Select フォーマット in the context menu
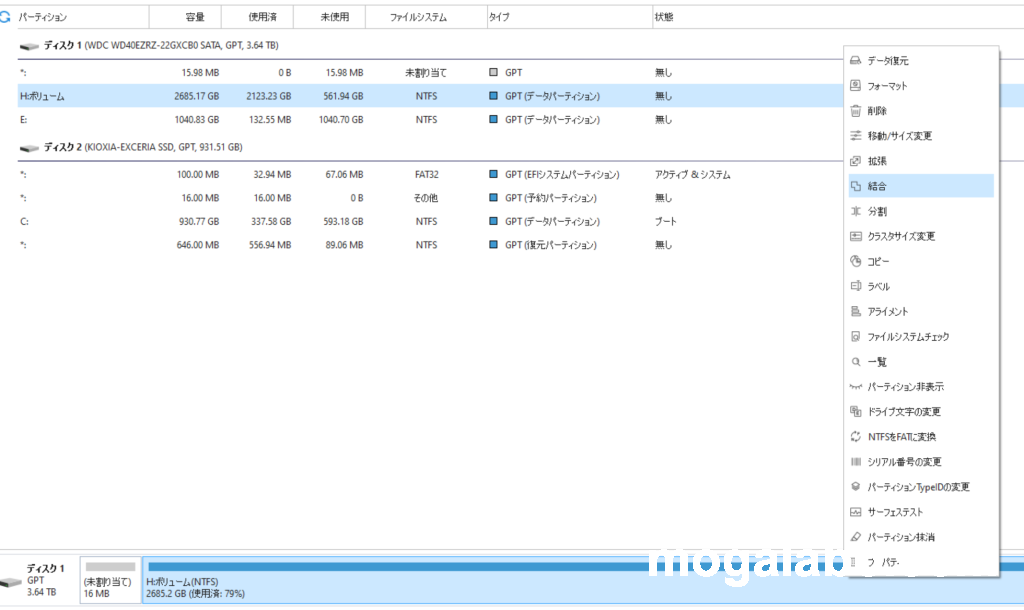The width and height of the screenshot is (1024, 610). pyautogui.click(x=887, y=86)
